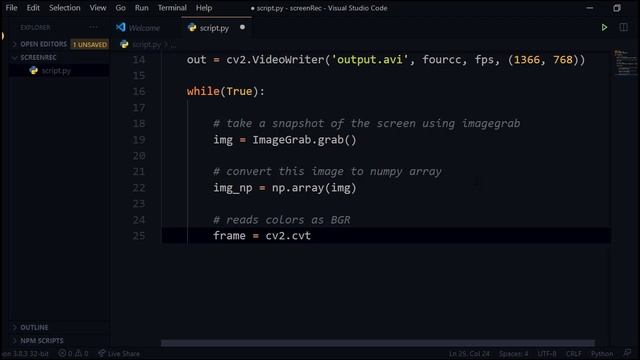Click the comment about taking a snapshot
The image size is (640, 360).
(367, 124)
